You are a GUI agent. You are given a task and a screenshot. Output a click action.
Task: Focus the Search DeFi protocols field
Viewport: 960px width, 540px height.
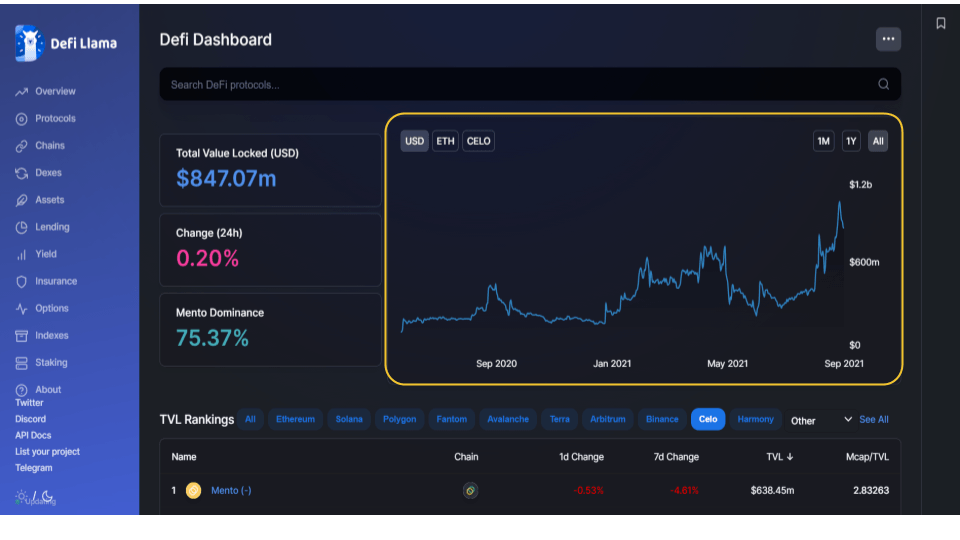click(530, 84)
